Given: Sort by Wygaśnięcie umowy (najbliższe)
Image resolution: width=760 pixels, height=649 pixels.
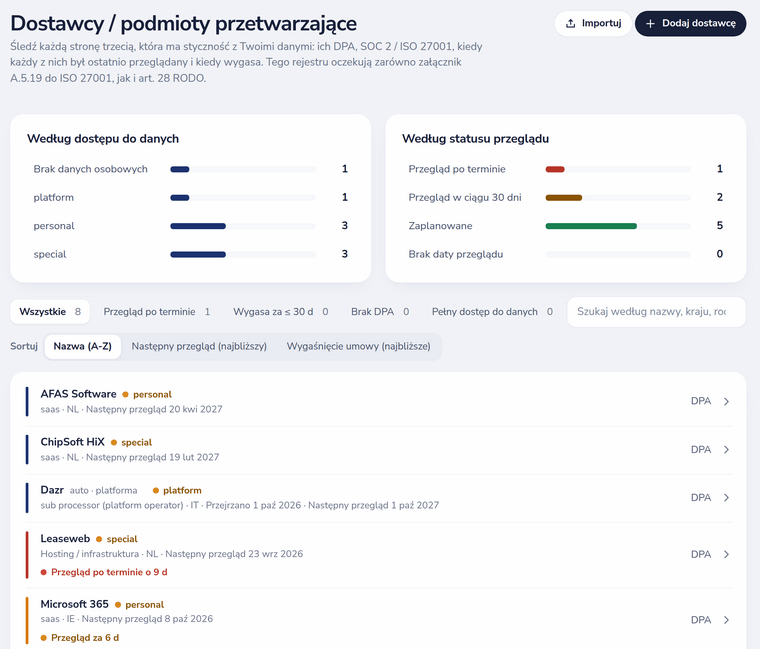Looking at the screenshot, I should pyautogui.click(x=358, y=347).
